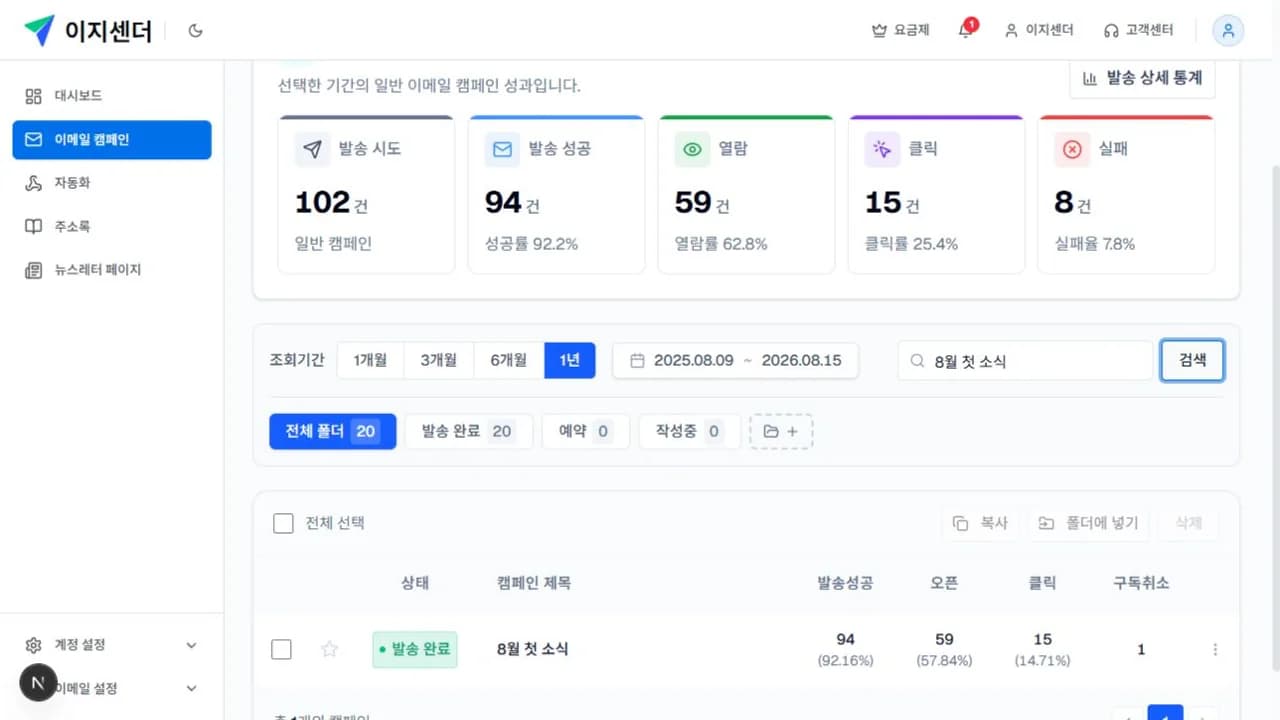The height and width of the screenshot is (720, 1280).
Task: Select the 1개월 period
Action: [370, 360]
